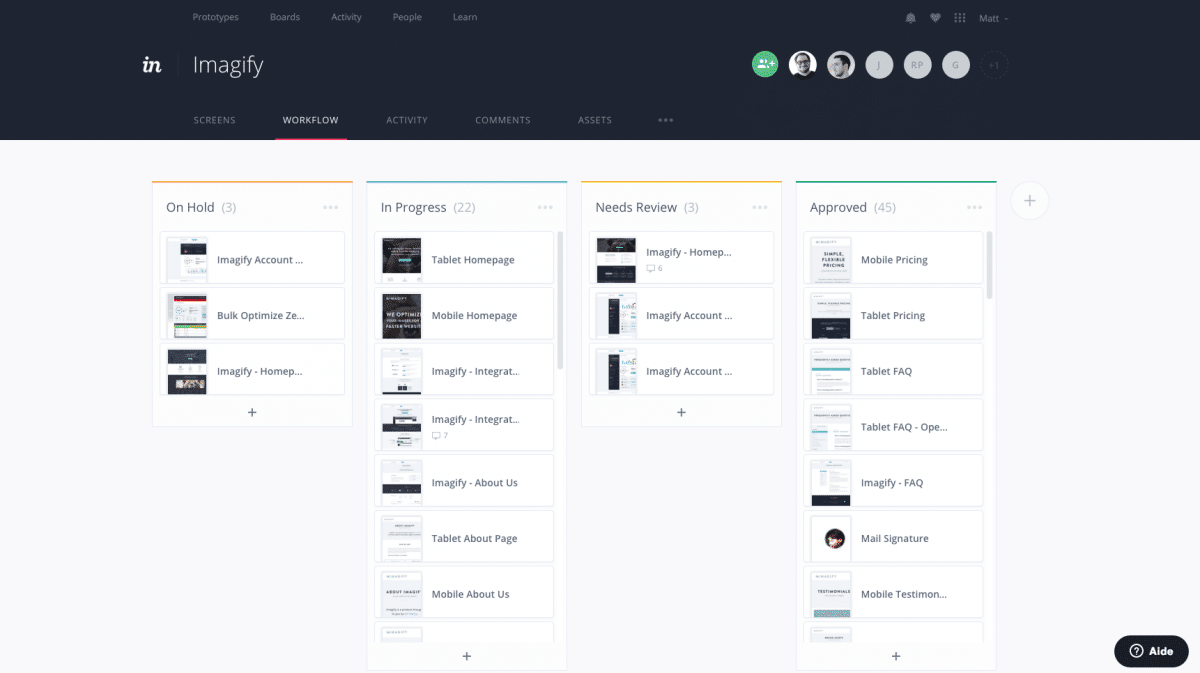The height and width of the screenshot is (673, 1200).
Task: Click the In Progress column scrollbar
Action: [560, 300]
